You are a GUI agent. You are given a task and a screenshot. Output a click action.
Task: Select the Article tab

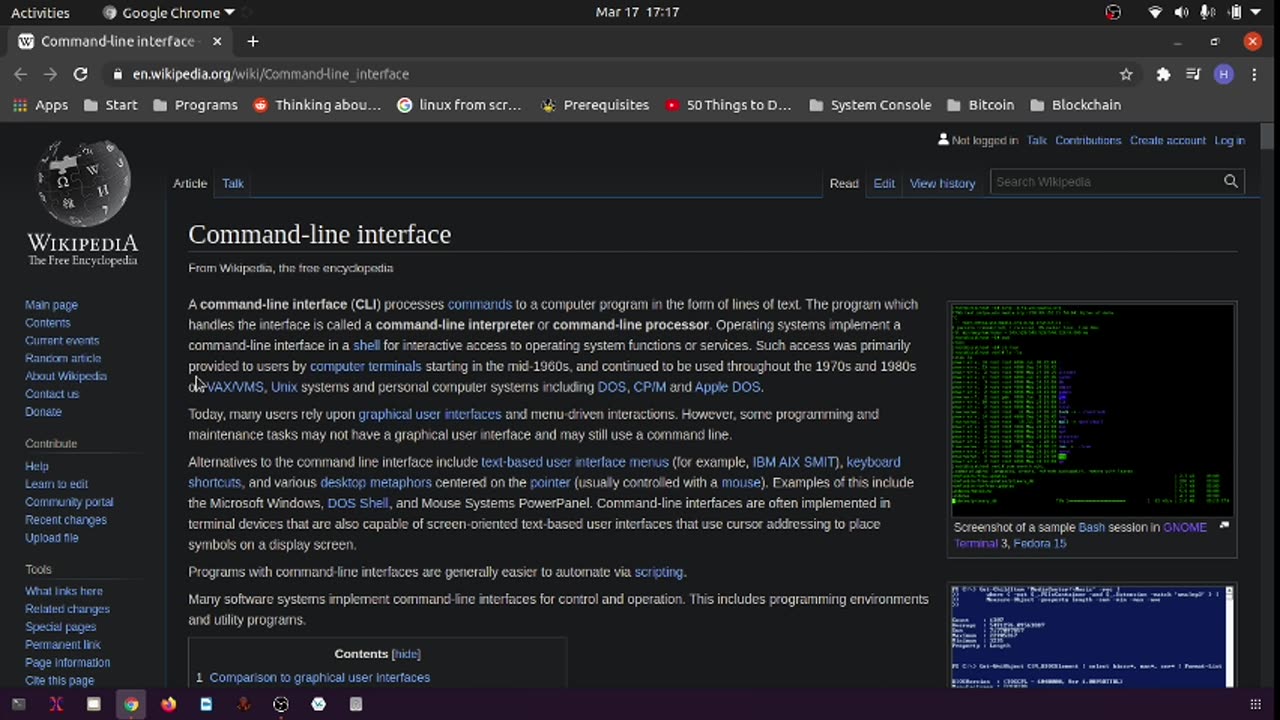[x=190, y=183]
